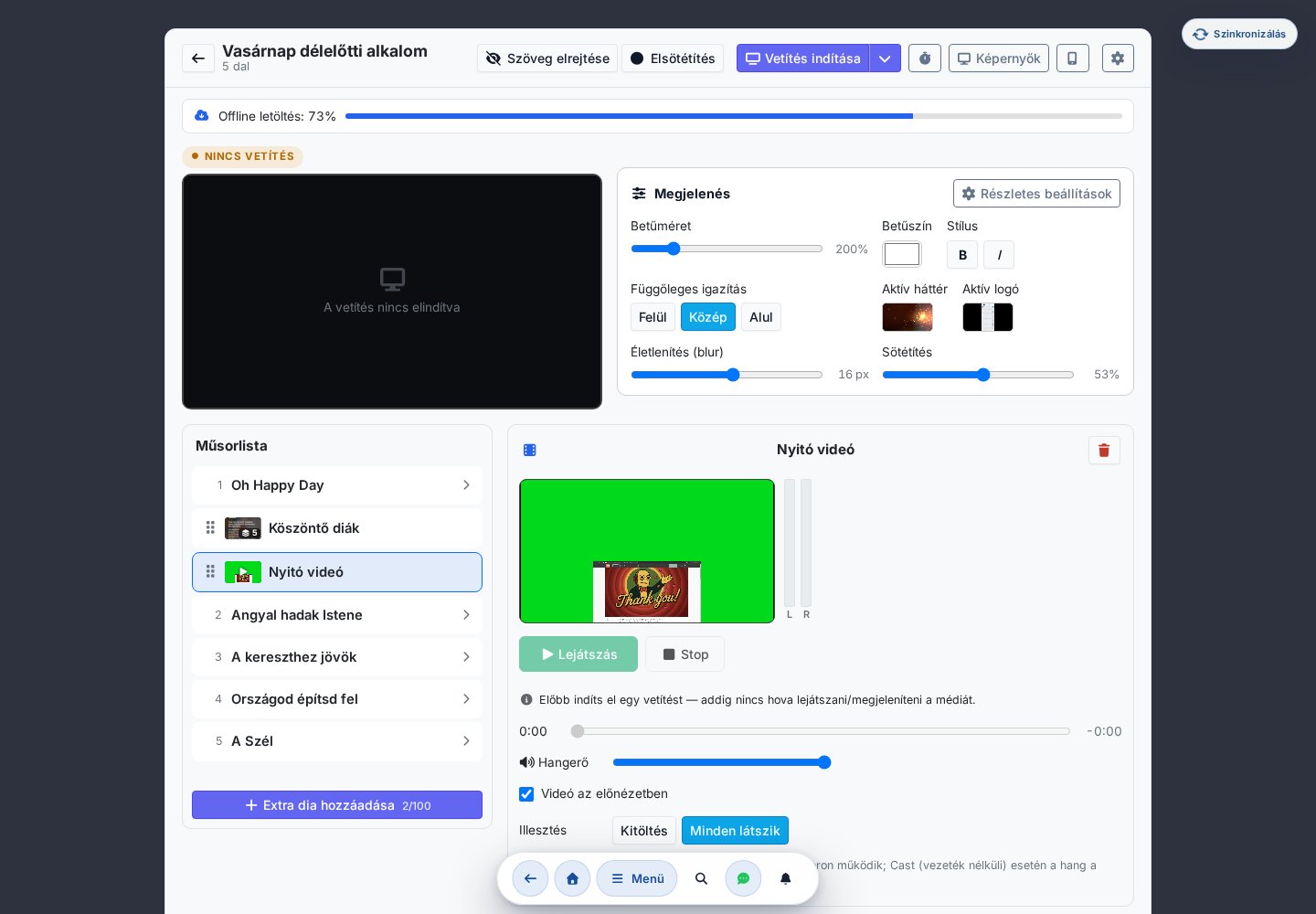The image size is (1316, 914).
Task: Toggle italic style I button
Action: (x=999, y=255)
